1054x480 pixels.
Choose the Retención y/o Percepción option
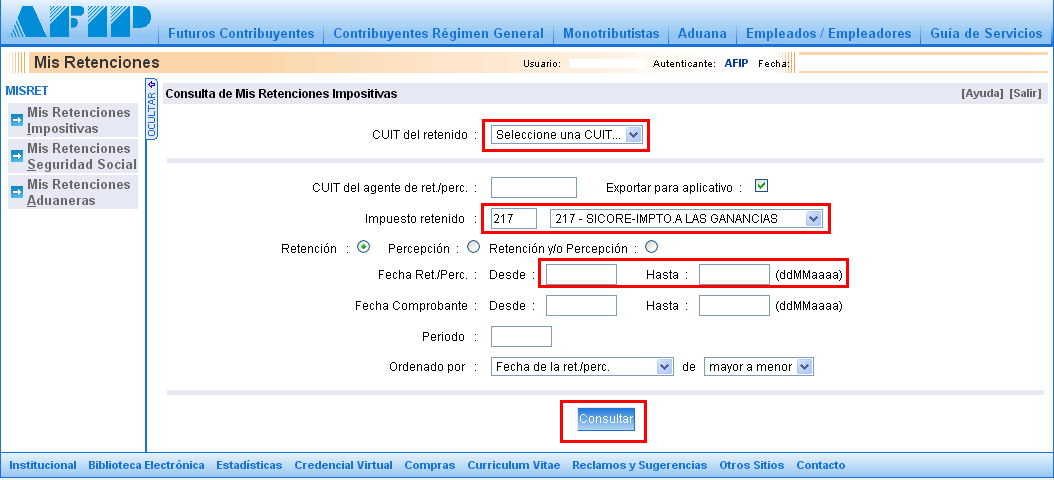652,247
